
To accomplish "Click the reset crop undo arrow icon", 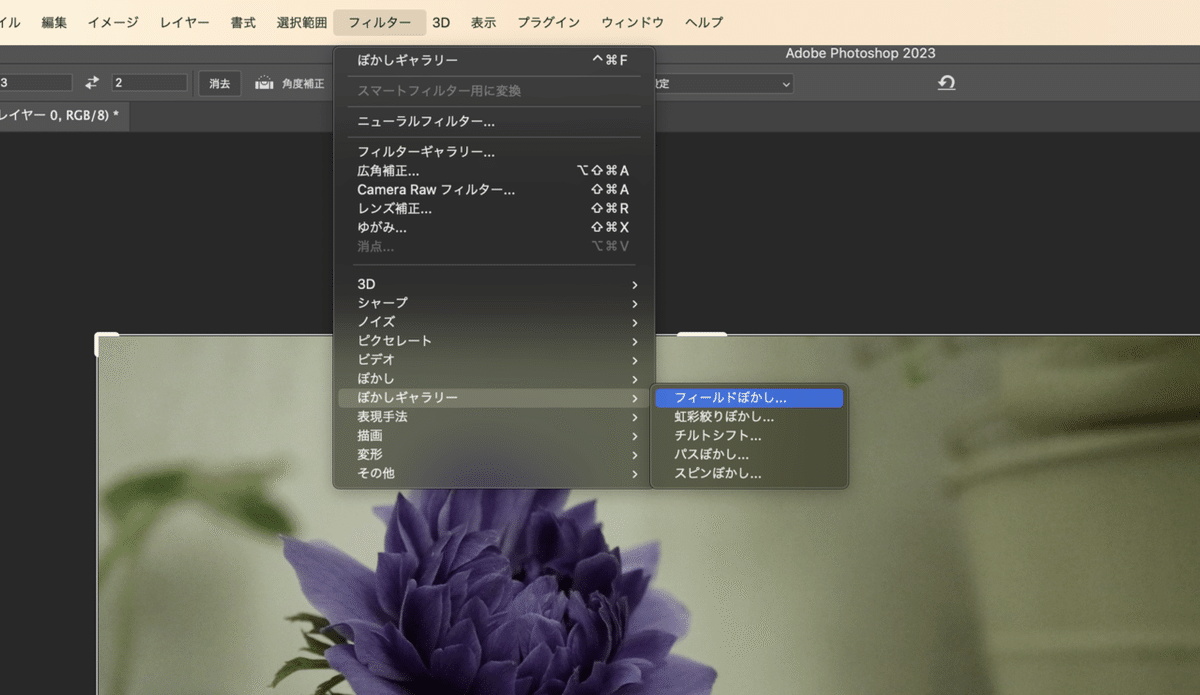I will [x=946, y=83].
